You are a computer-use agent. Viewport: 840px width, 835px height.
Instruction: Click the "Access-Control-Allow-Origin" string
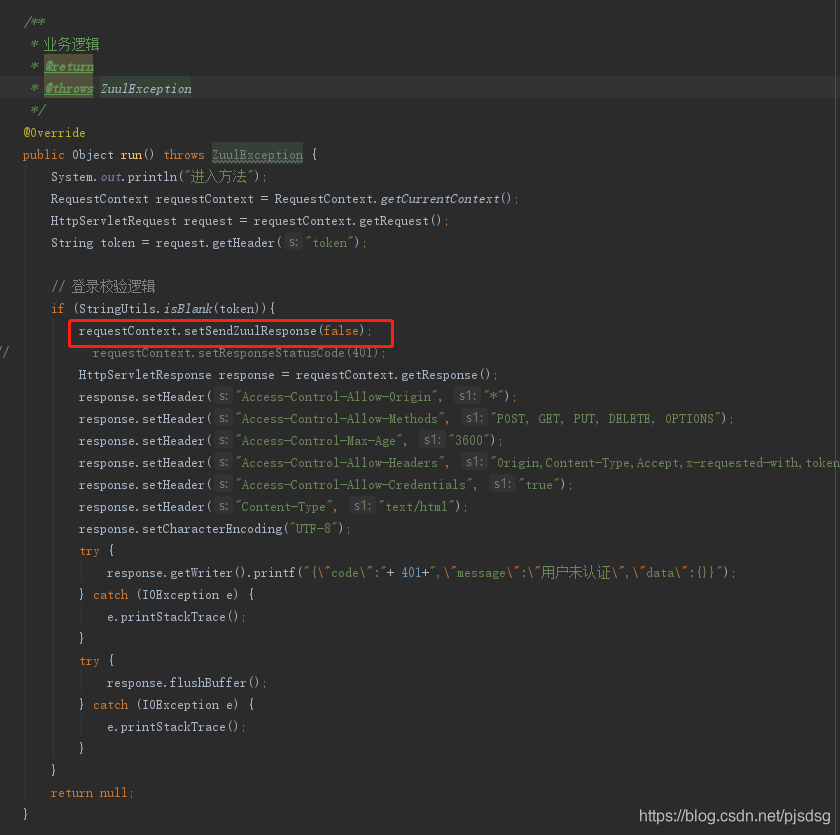(337, 397)
